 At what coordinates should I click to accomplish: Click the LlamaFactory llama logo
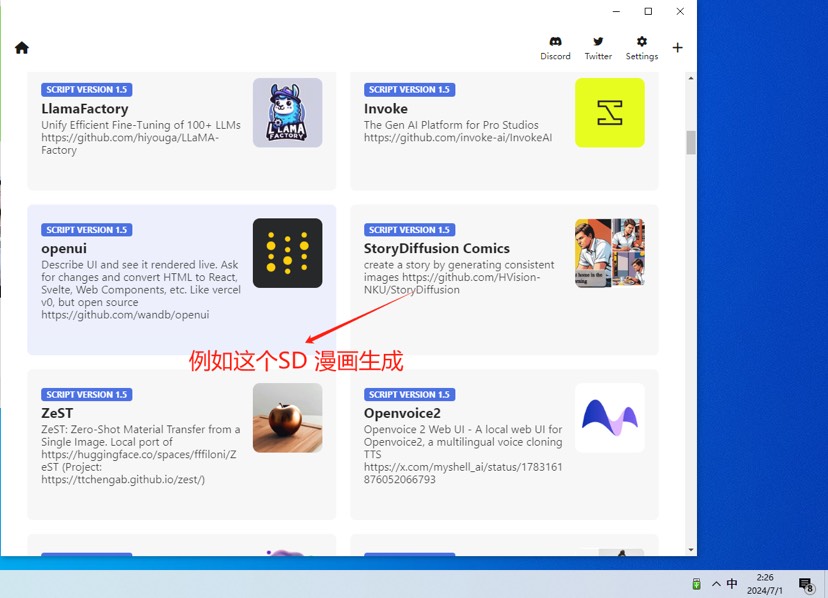tap(287, 113)
